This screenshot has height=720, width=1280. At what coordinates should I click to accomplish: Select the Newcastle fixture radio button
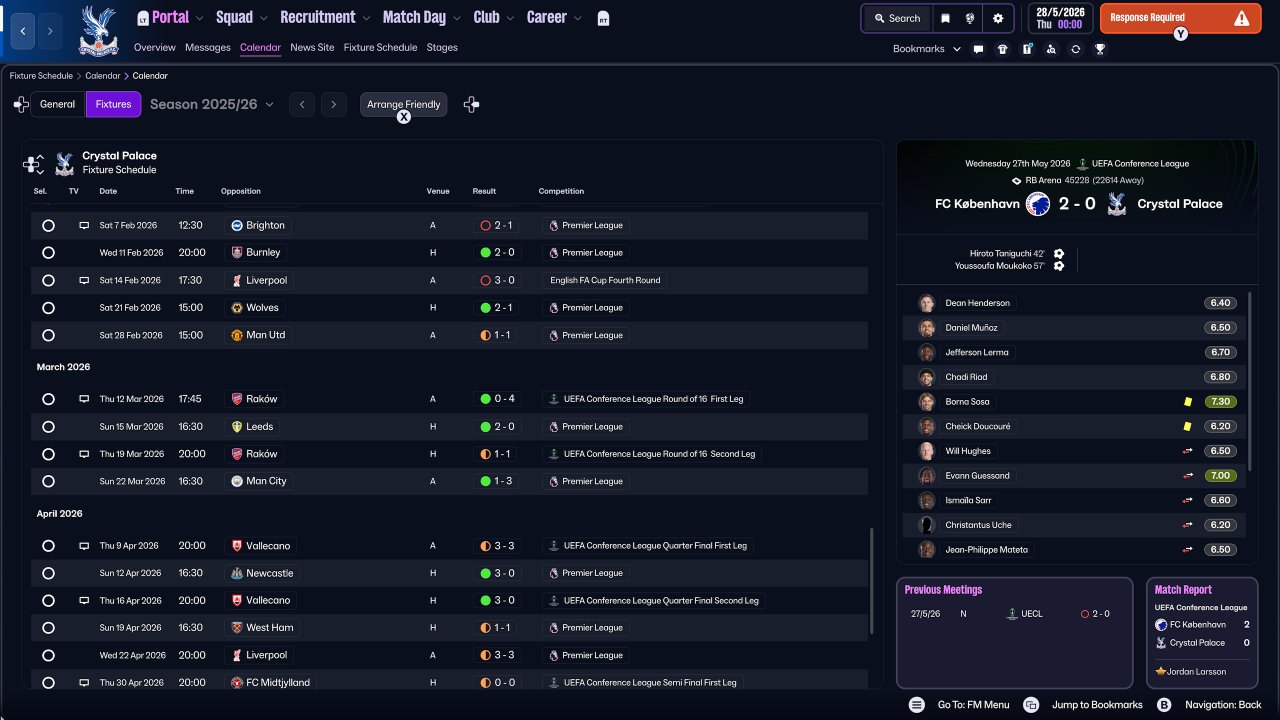click(x=48, y=574)
